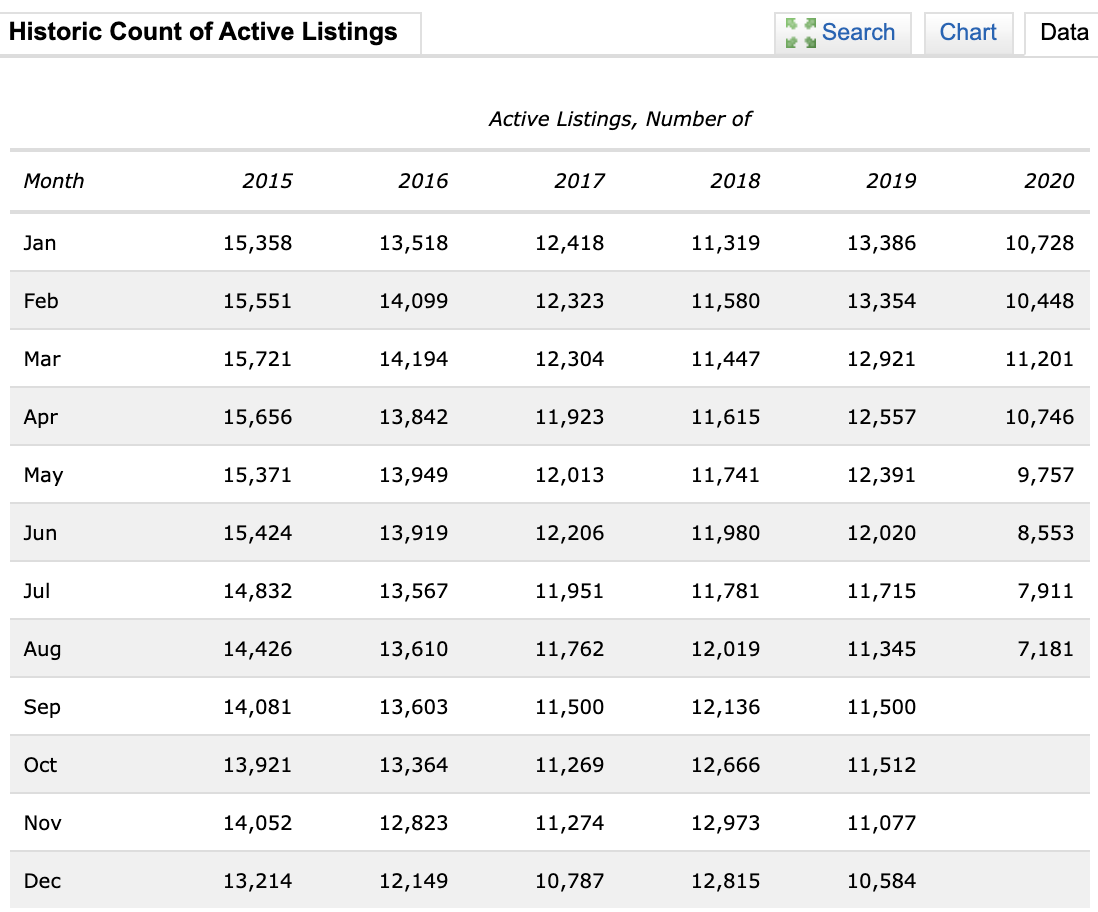Select the Jan row label
Image resolution: width=1098 pixels, height=912 pixels.
pos(39,243)
